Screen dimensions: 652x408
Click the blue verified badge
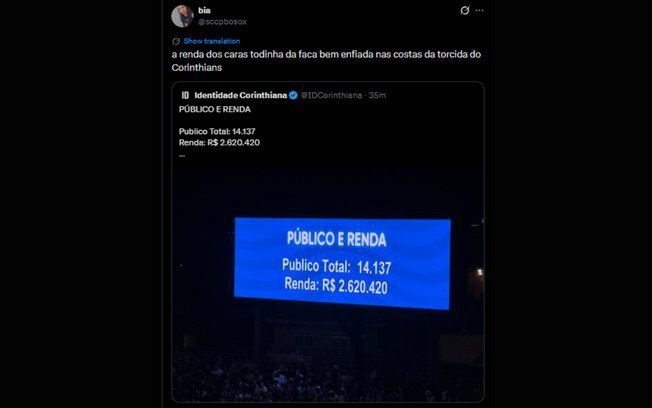tap(293, 95)
